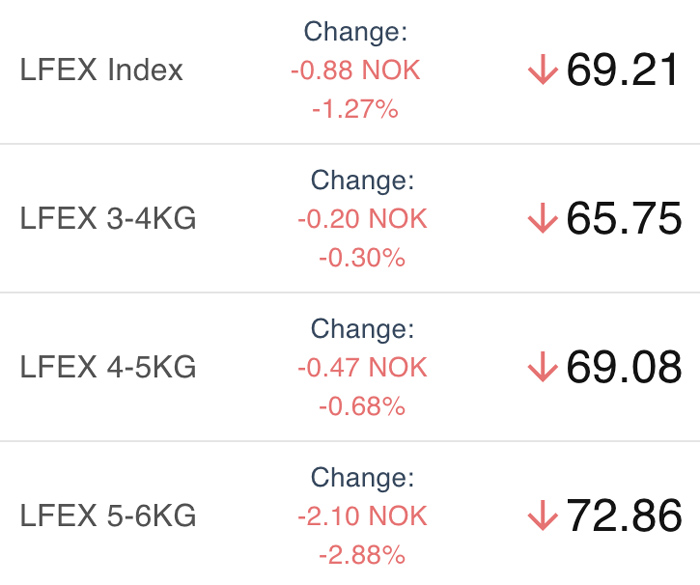The width and height of the screenshot is (700, 585).
Task: Click the -0.20 NOK change value
Action: tap(362, 219)
